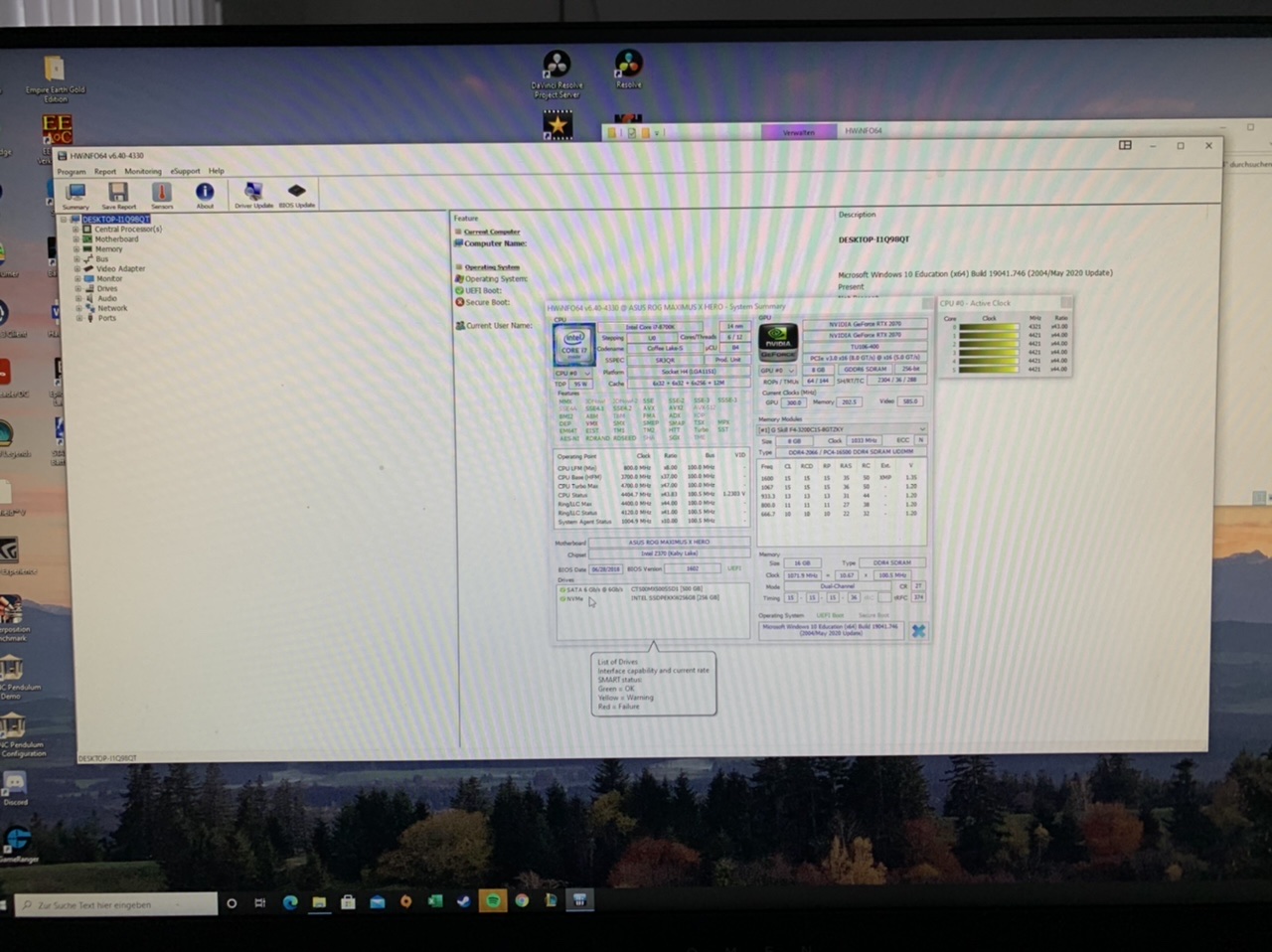Viewport: 1272px width, 952px height.
Task: Open File Explorer from taskbar
Action: click(319, 902)
